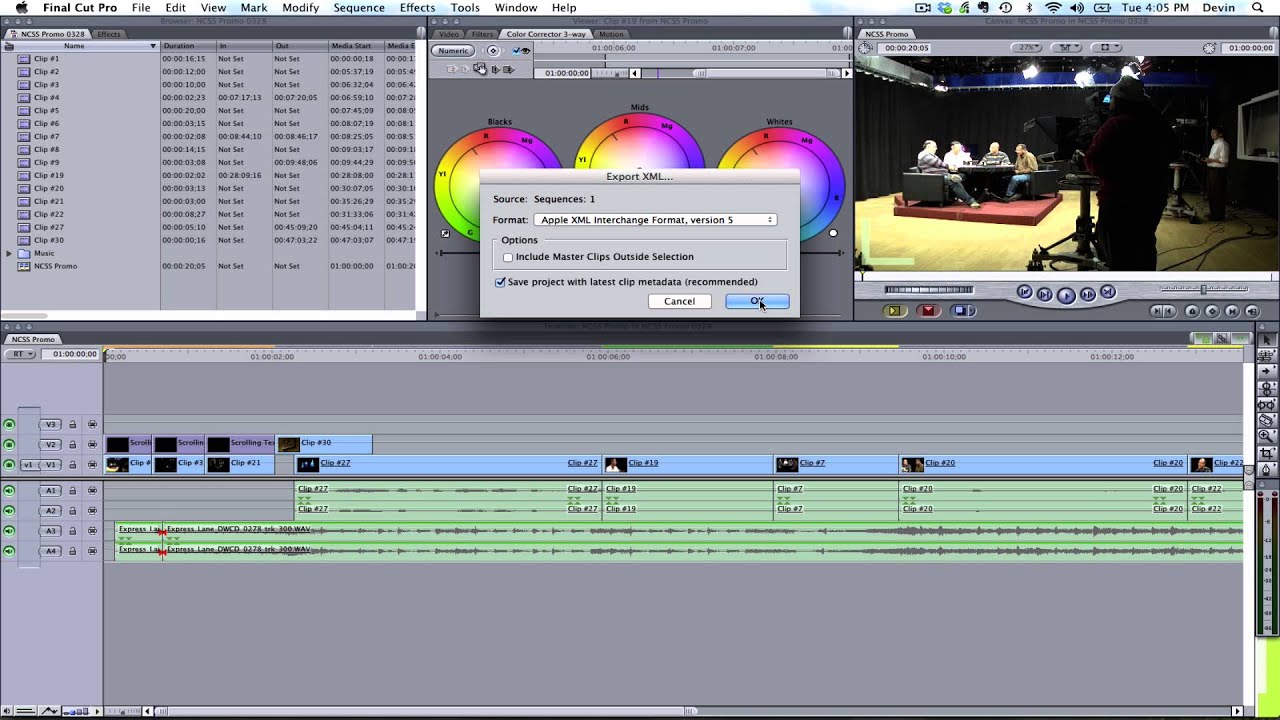Click the Timeline current timecode field
The height and width of the screenshot is (720, 1280).
(69, 354)
